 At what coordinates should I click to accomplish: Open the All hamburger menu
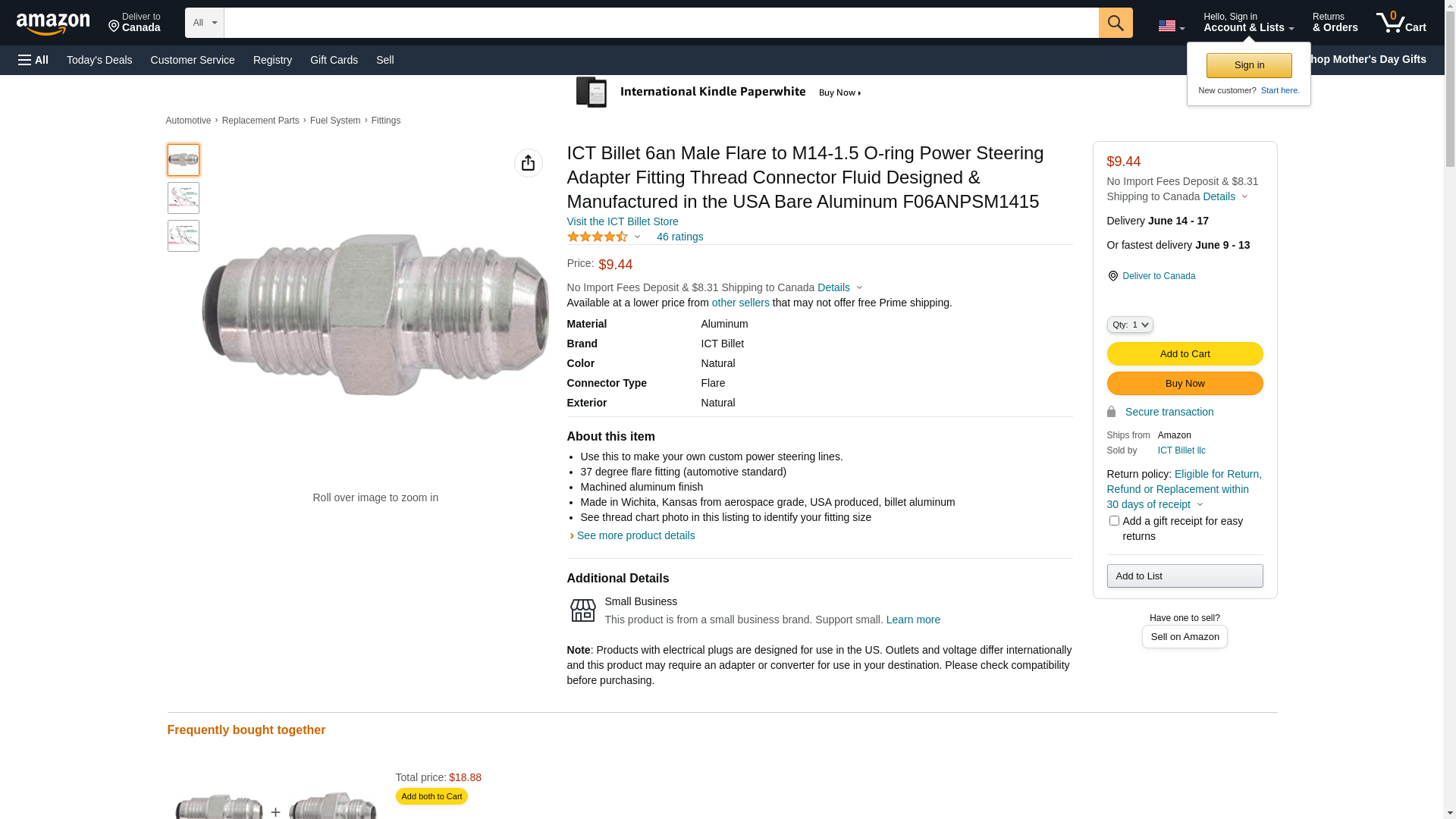click(33, 60)
